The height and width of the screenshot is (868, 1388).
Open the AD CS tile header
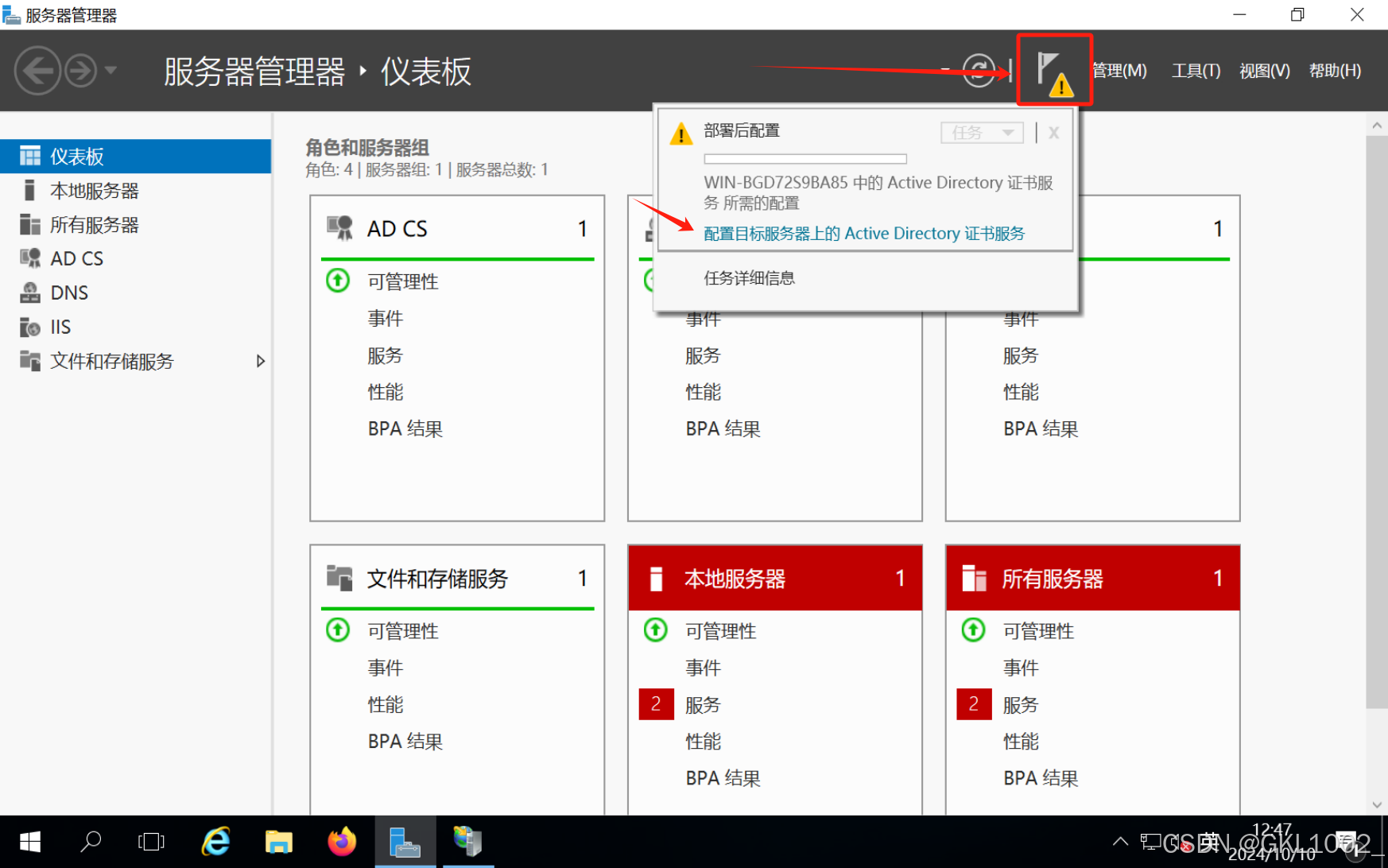pos(457,228)
